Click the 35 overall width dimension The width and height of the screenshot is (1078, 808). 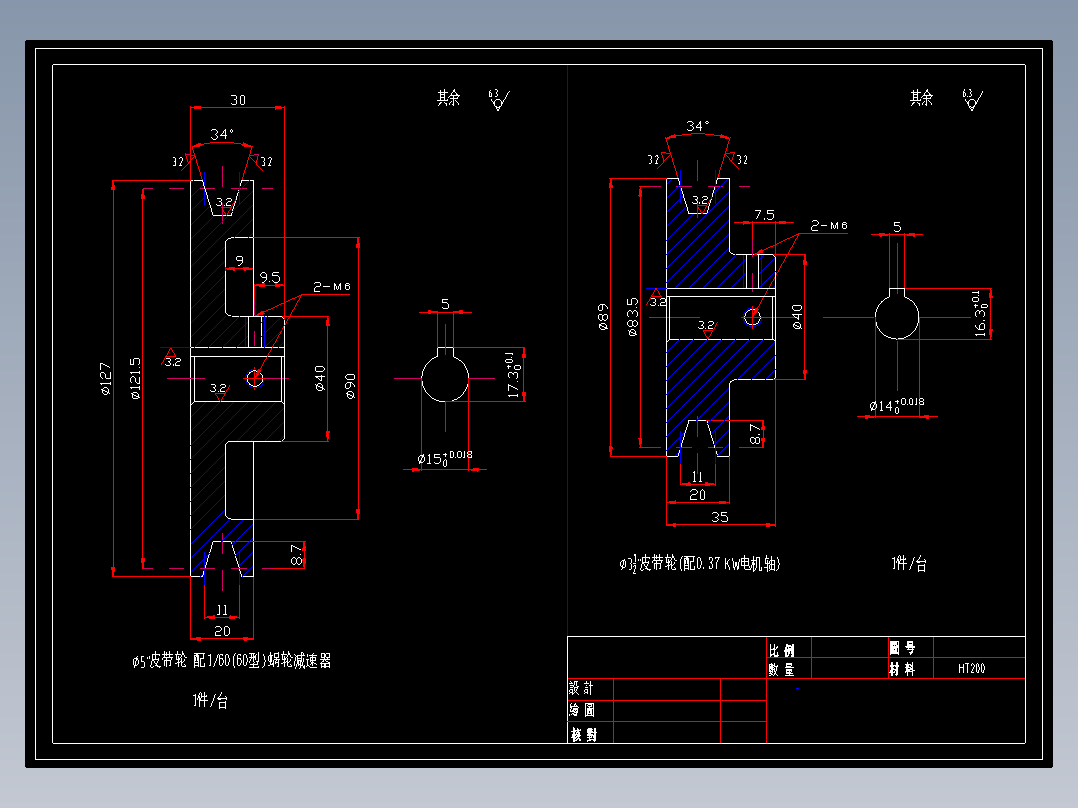(x=720, y=517)
